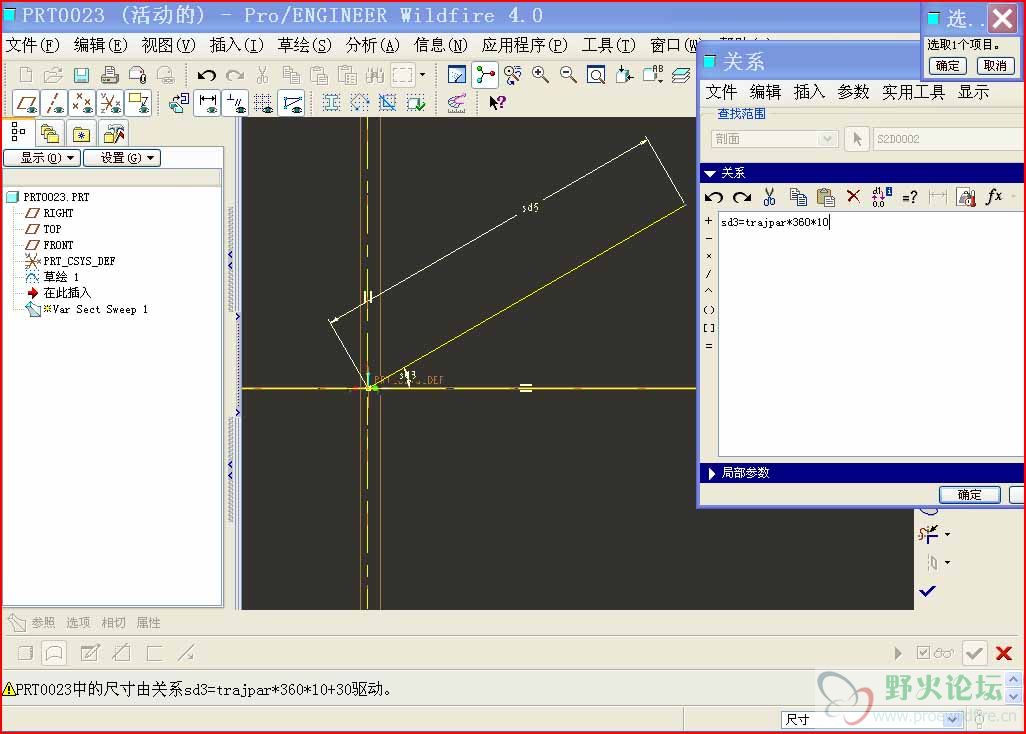
Task: Click the red Delete X in Relations toolbar
Action: (853, 196)
